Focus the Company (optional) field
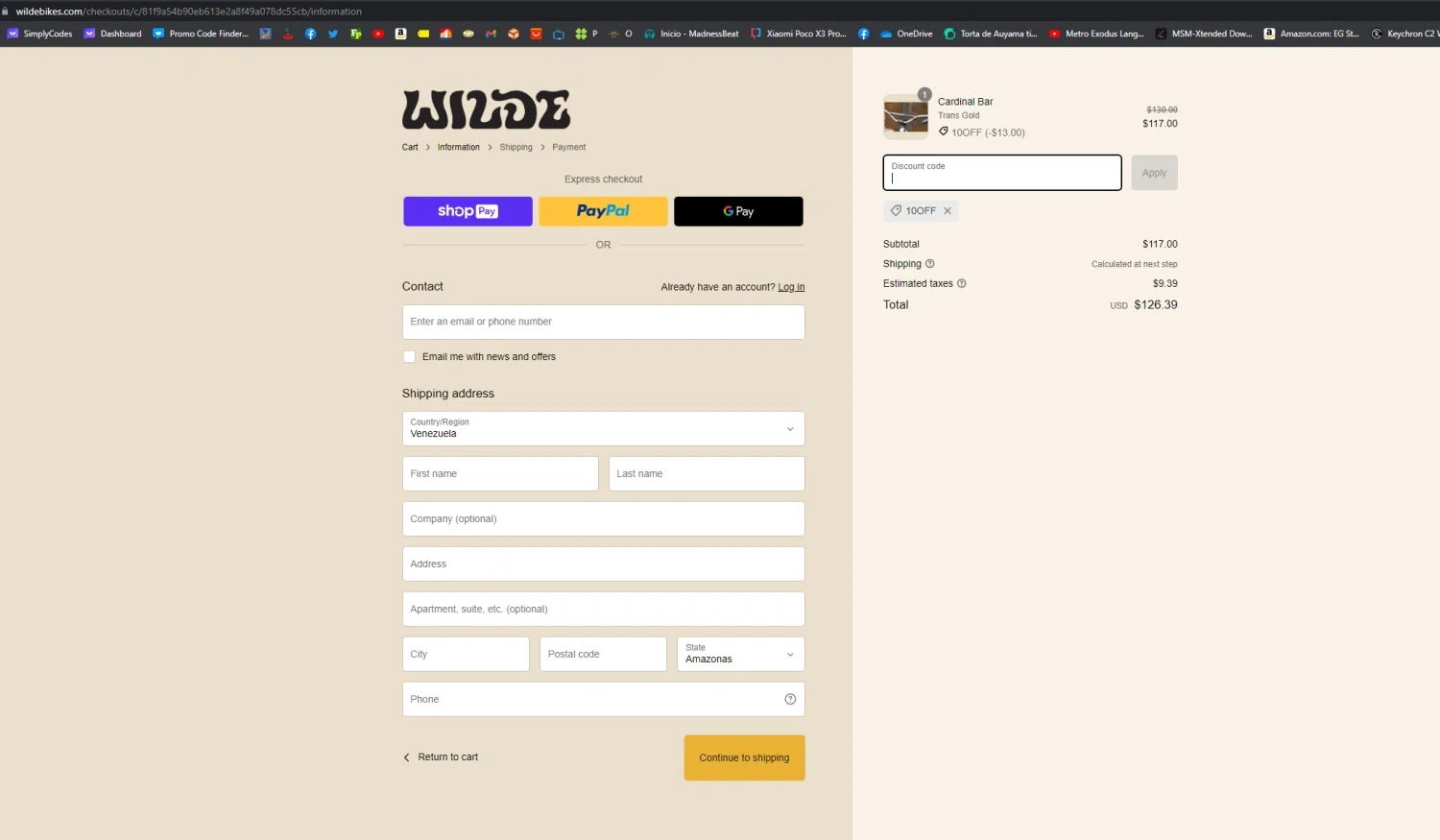This screenshot has width=1440, height=840. point(603,518)
